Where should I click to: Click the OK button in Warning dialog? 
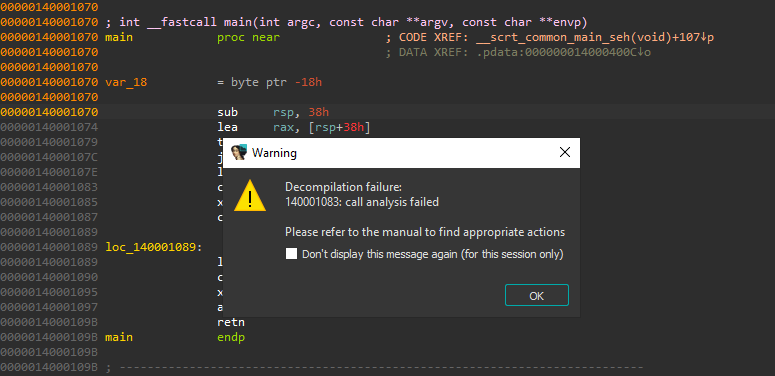pos(537,295)
